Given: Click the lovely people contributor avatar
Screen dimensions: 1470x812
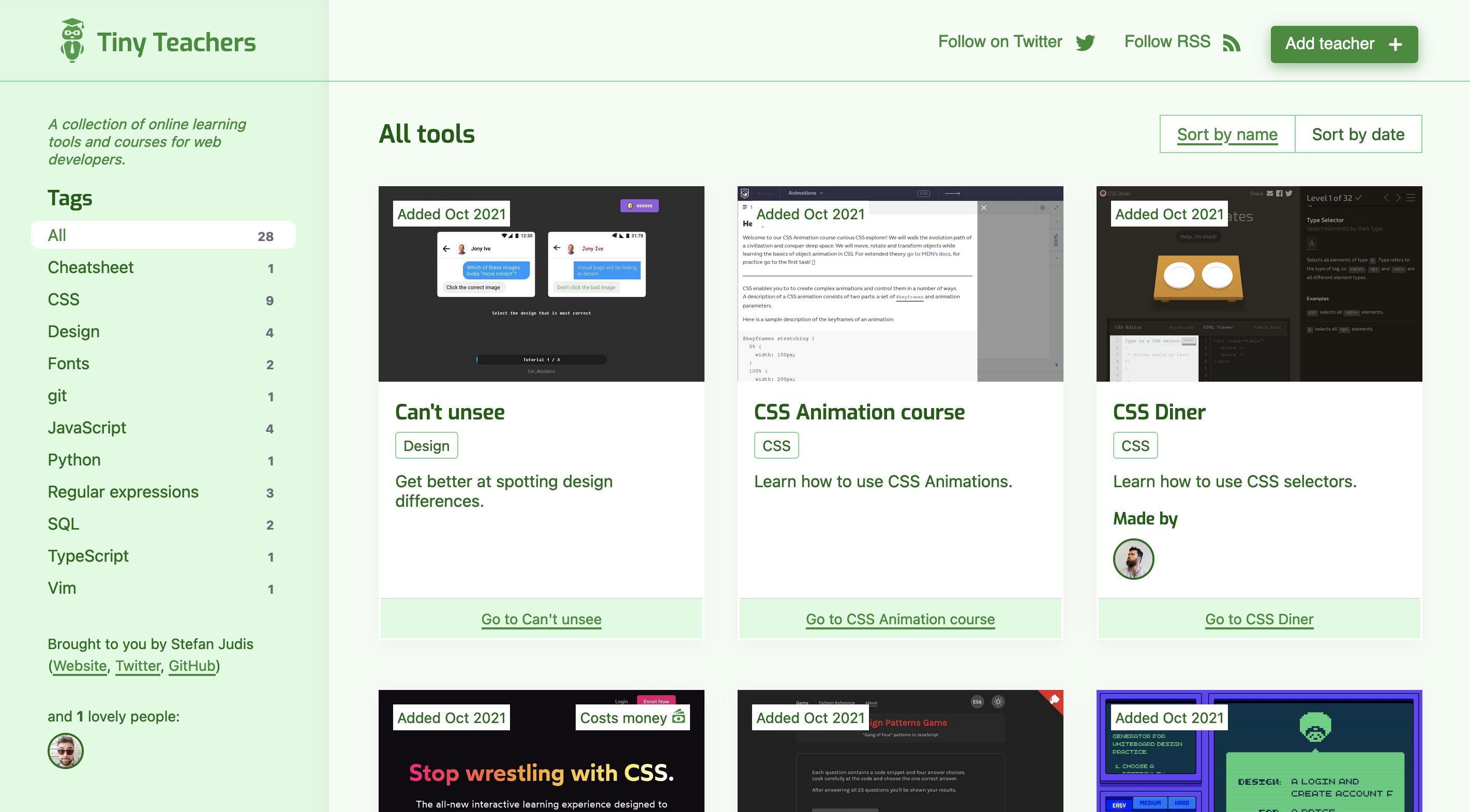Looking at the screenshot, I should tap(66, 750).
